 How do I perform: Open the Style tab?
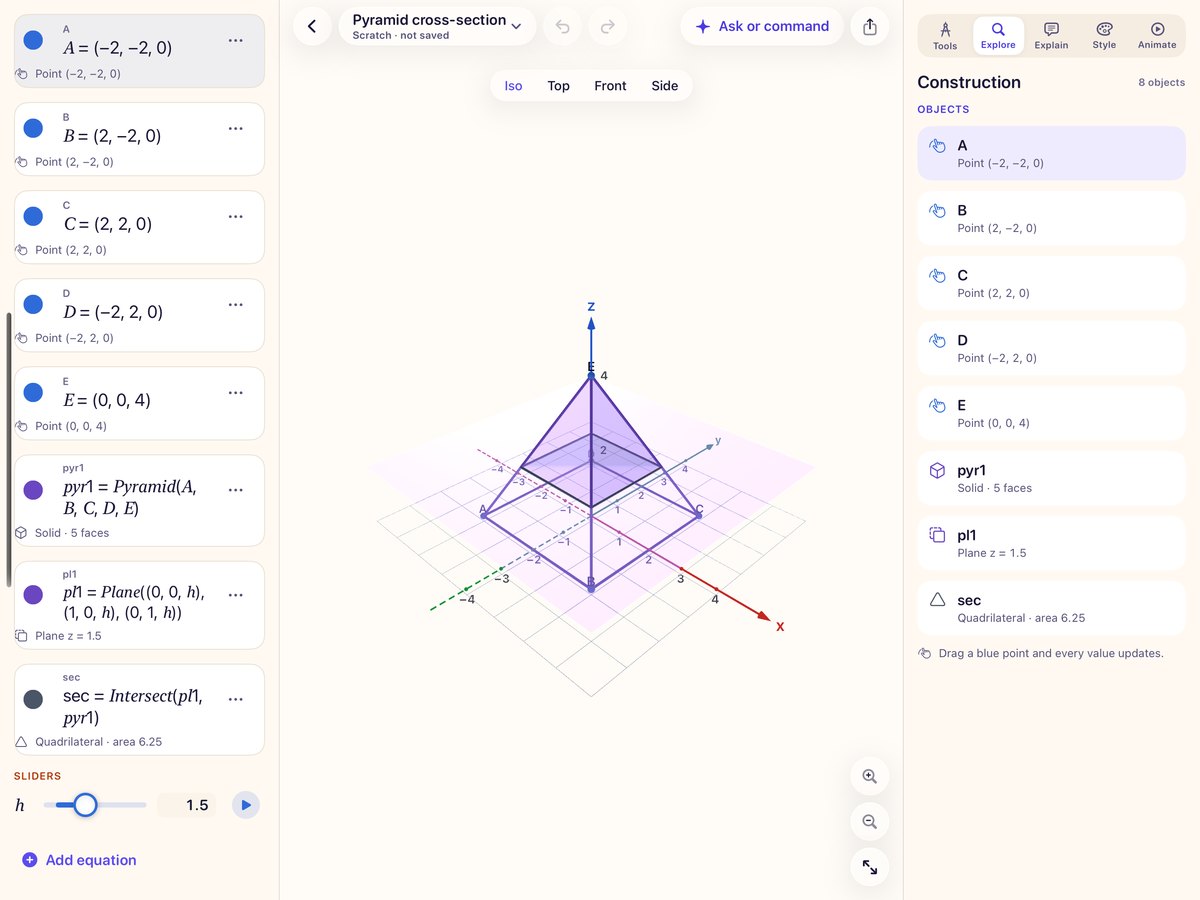(x=1104, y=36)
